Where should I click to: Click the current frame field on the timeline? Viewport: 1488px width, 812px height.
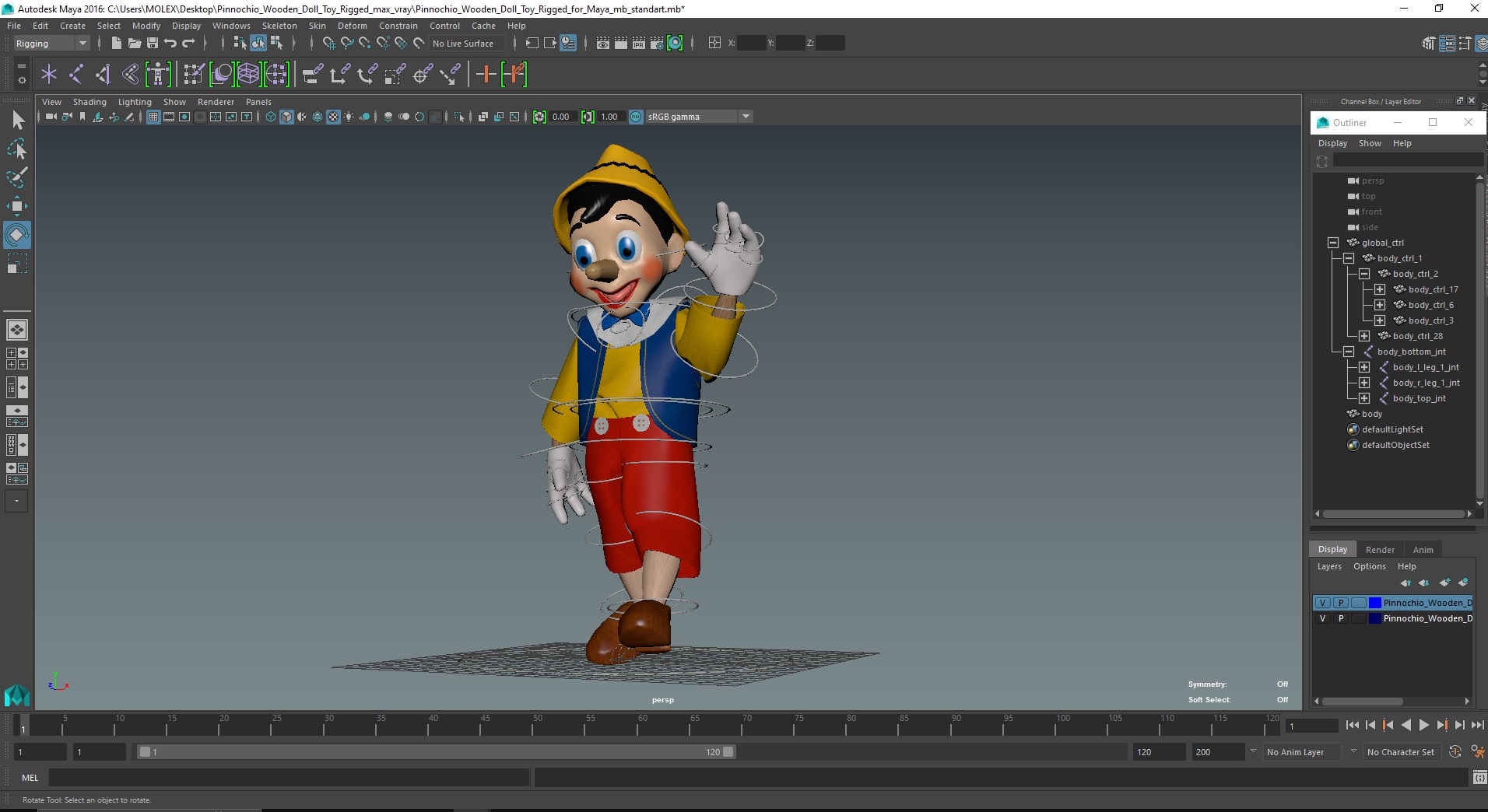[x=1311, y=726]
